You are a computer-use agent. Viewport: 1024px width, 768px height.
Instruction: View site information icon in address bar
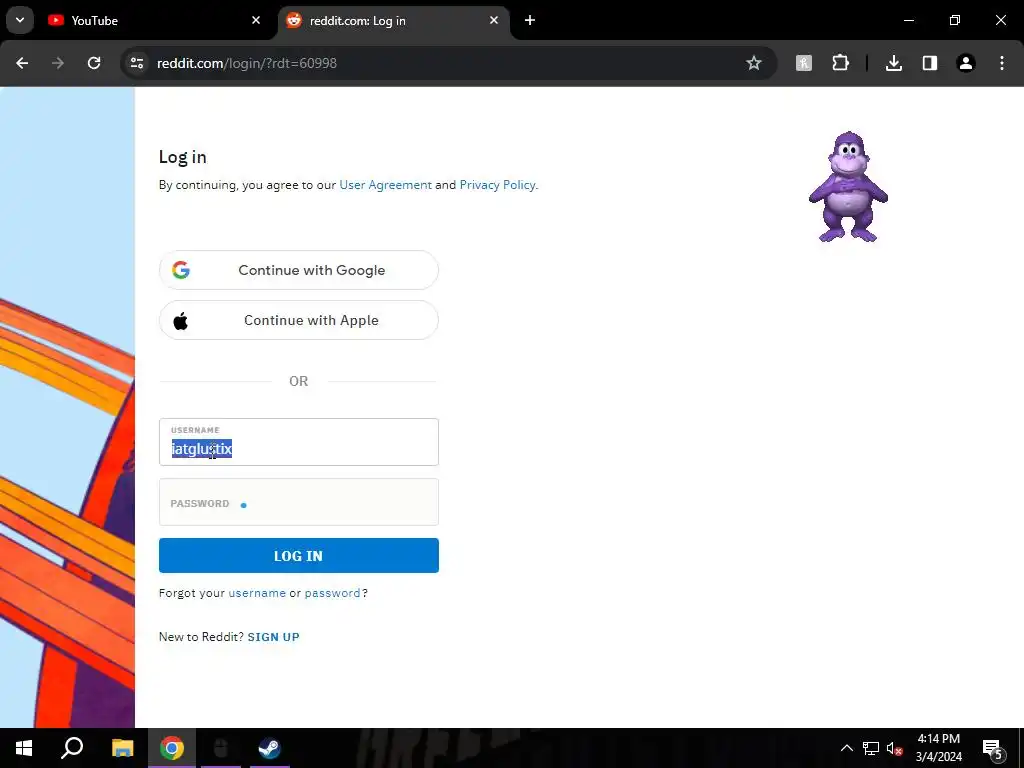tap(137, 63)
